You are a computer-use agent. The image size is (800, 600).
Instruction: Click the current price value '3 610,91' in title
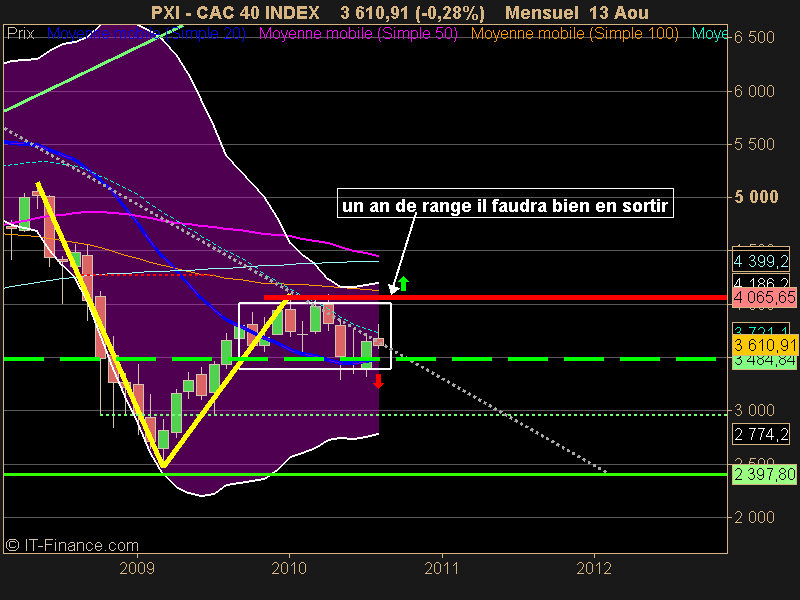375,12
